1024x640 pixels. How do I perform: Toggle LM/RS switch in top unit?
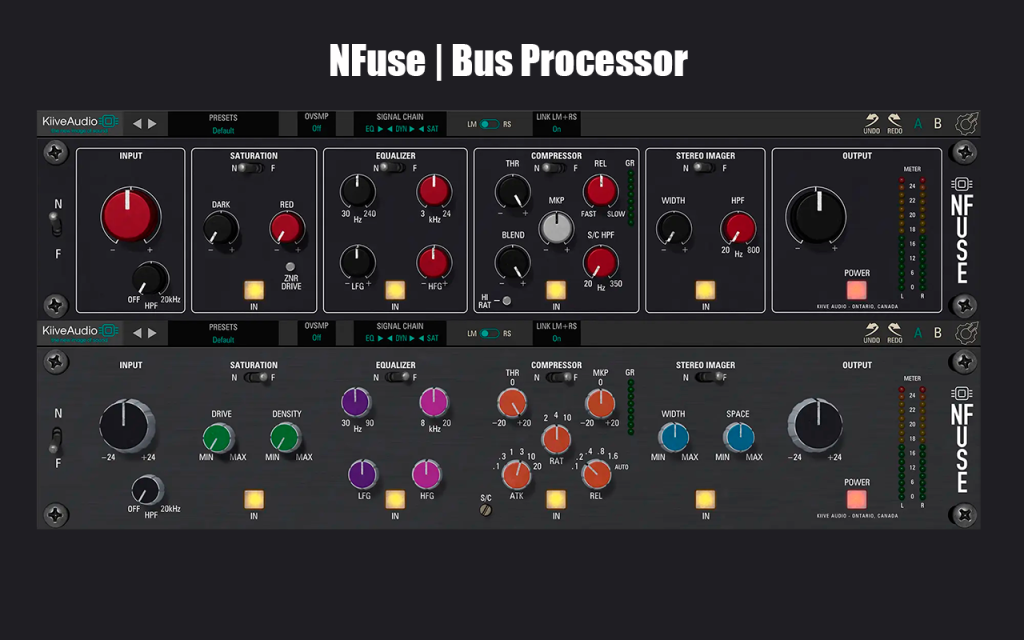point(489,124)
